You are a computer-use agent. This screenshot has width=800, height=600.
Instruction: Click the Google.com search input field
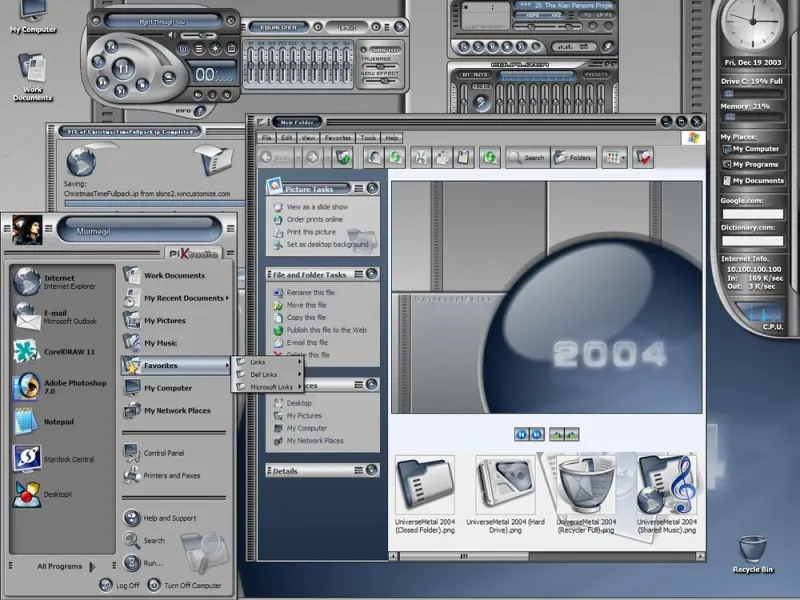point(752,214)
